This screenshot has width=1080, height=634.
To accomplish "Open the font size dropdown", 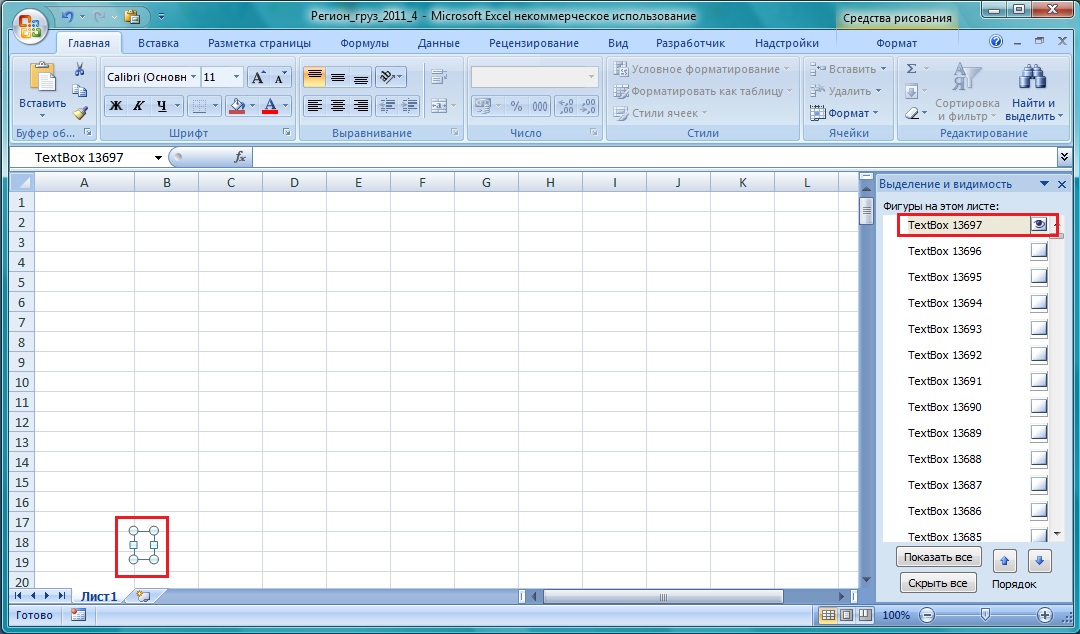I will [236, 77].
